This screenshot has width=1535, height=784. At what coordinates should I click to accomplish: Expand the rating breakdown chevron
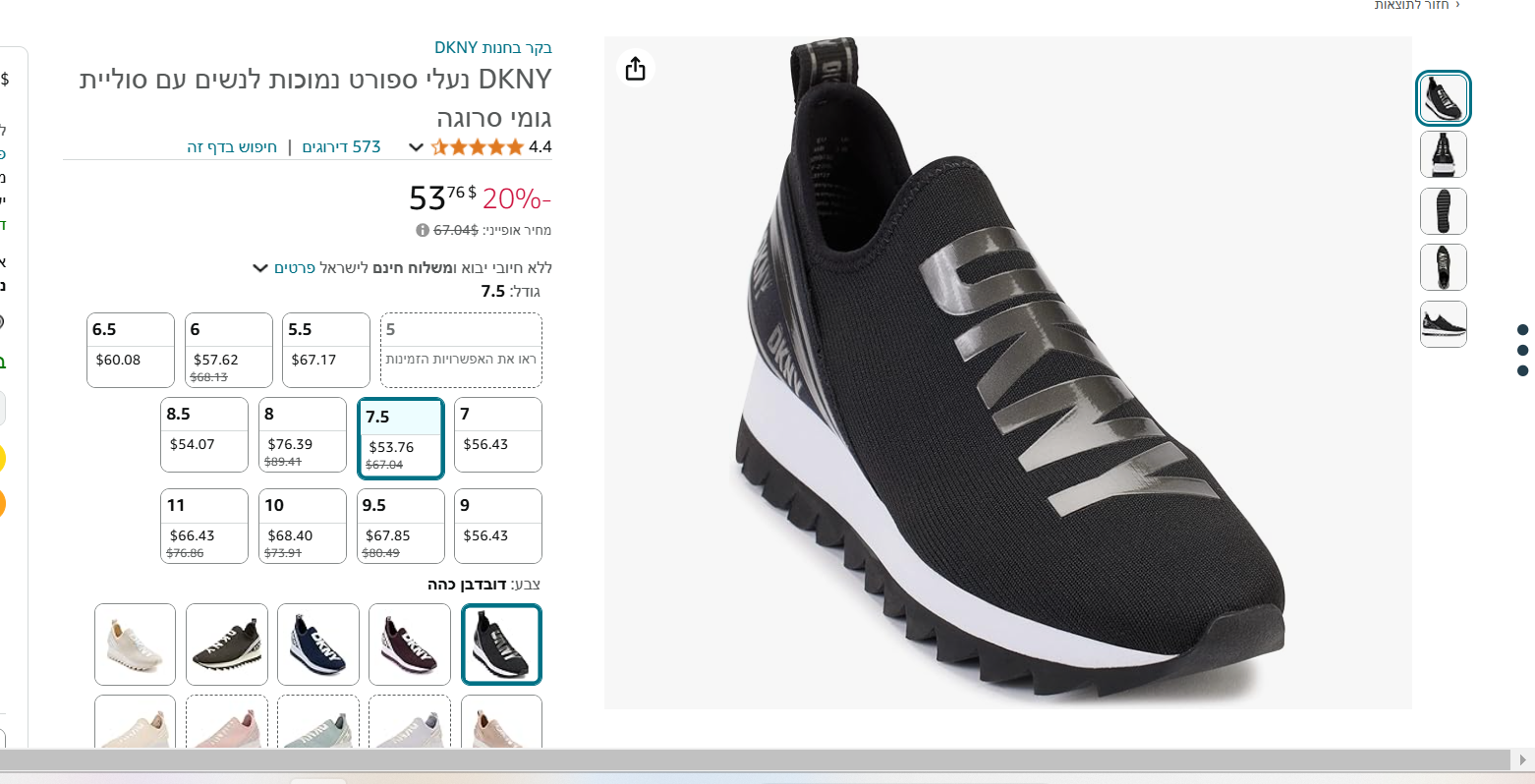(416, 147)
